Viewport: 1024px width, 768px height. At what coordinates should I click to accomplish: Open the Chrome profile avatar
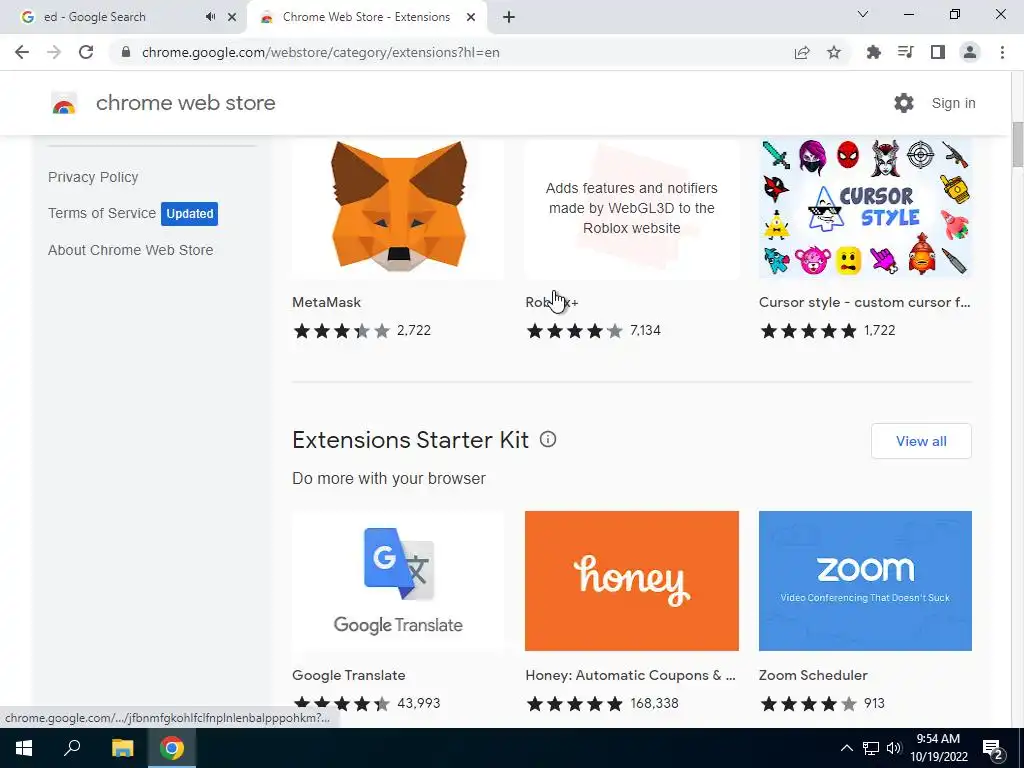click(x=970, y=52)
